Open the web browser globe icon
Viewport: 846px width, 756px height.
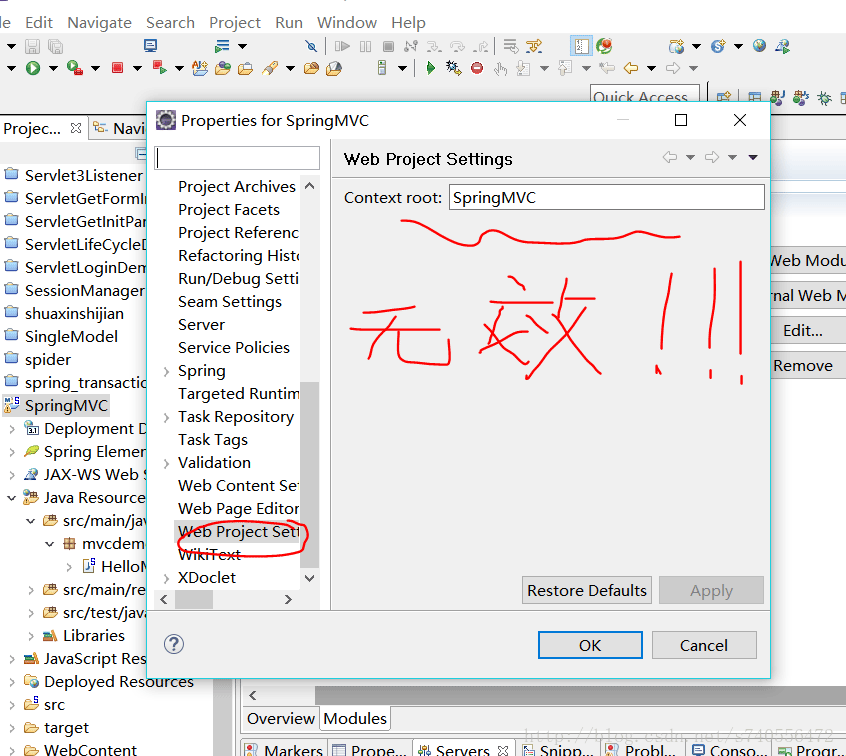pos(759,46)
